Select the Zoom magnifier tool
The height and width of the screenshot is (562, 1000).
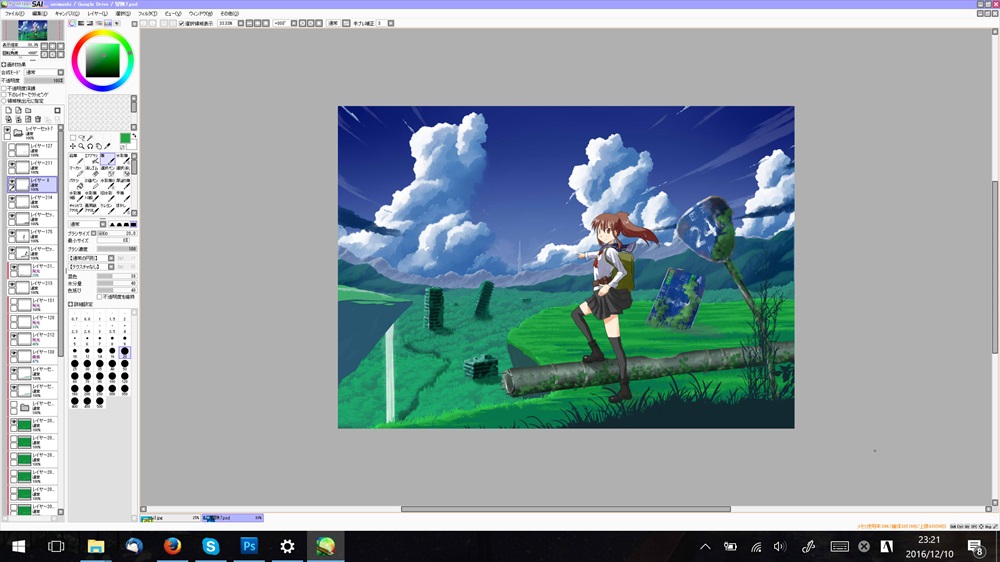coord(81,146)
